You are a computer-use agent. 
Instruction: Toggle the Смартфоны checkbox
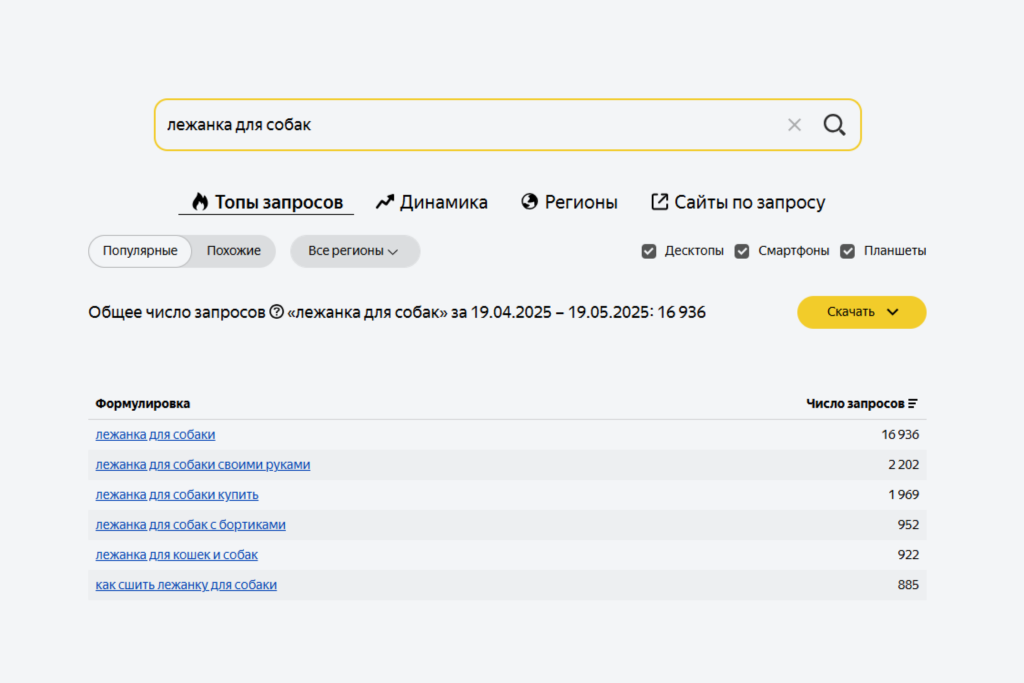[742, 251]
